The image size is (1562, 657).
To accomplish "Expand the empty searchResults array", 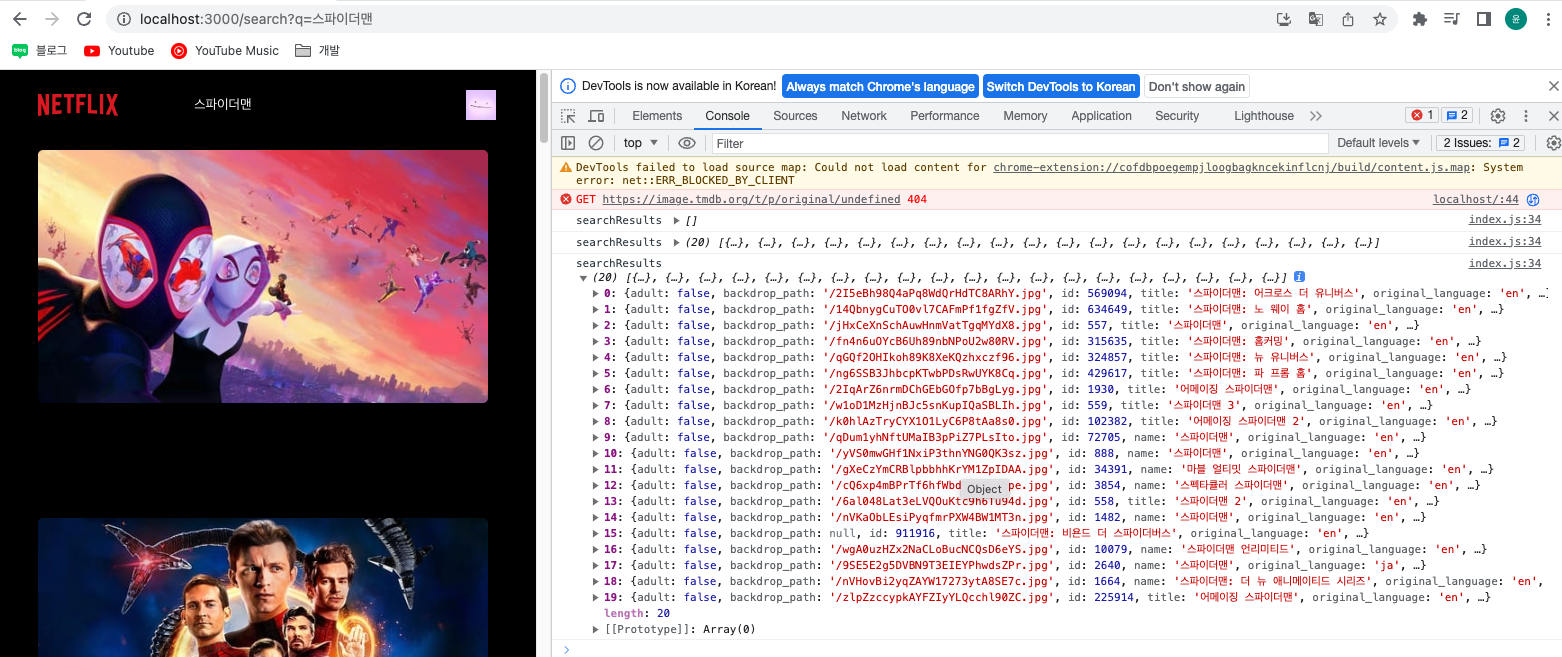I will [x=677, y=220].
